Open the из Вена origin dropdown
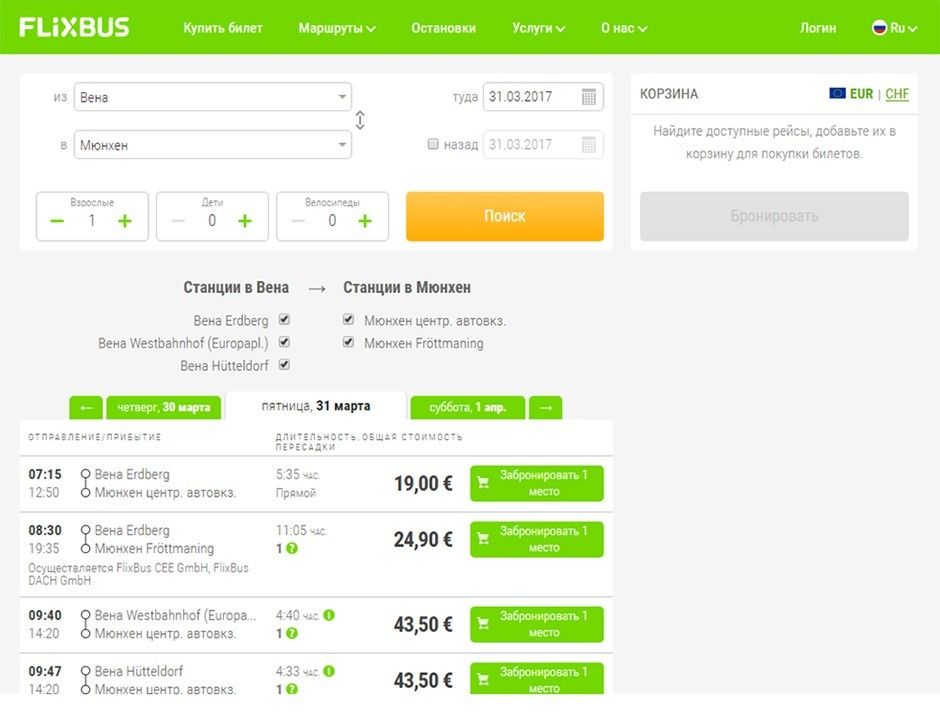This screenshot has width=940, height=712. click(x=213, y=97)
